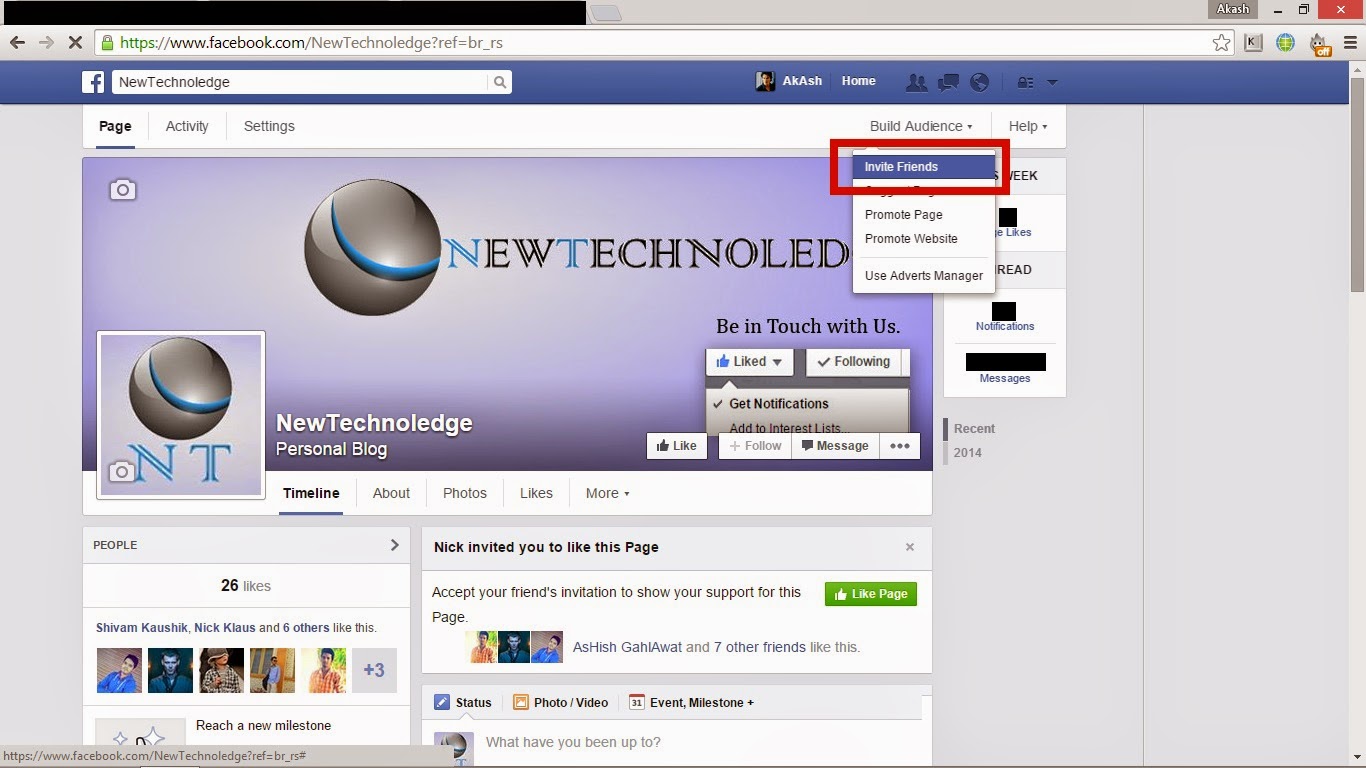
Task: Select Event, Milestone + composer option
Action: pyautogui.click(x=691, y=702)
